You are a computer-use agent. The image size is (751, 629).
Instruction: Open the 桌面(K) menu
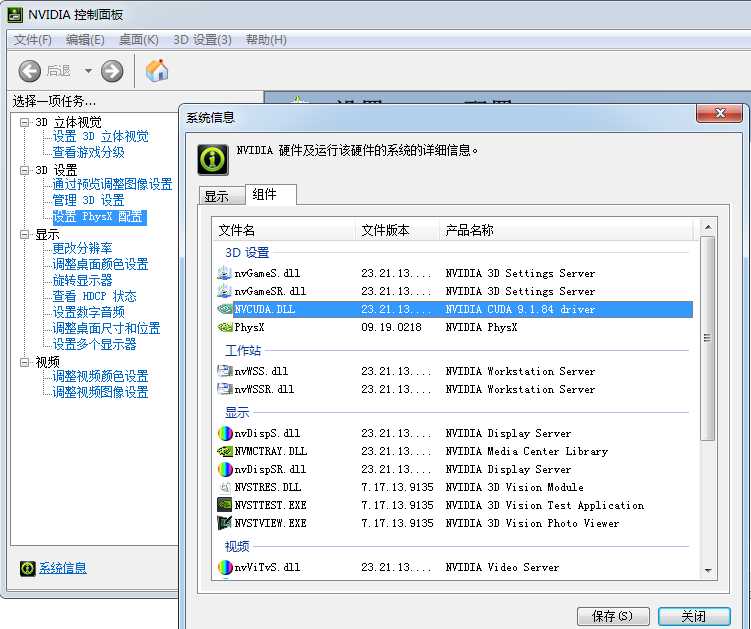tap(138, 40)
